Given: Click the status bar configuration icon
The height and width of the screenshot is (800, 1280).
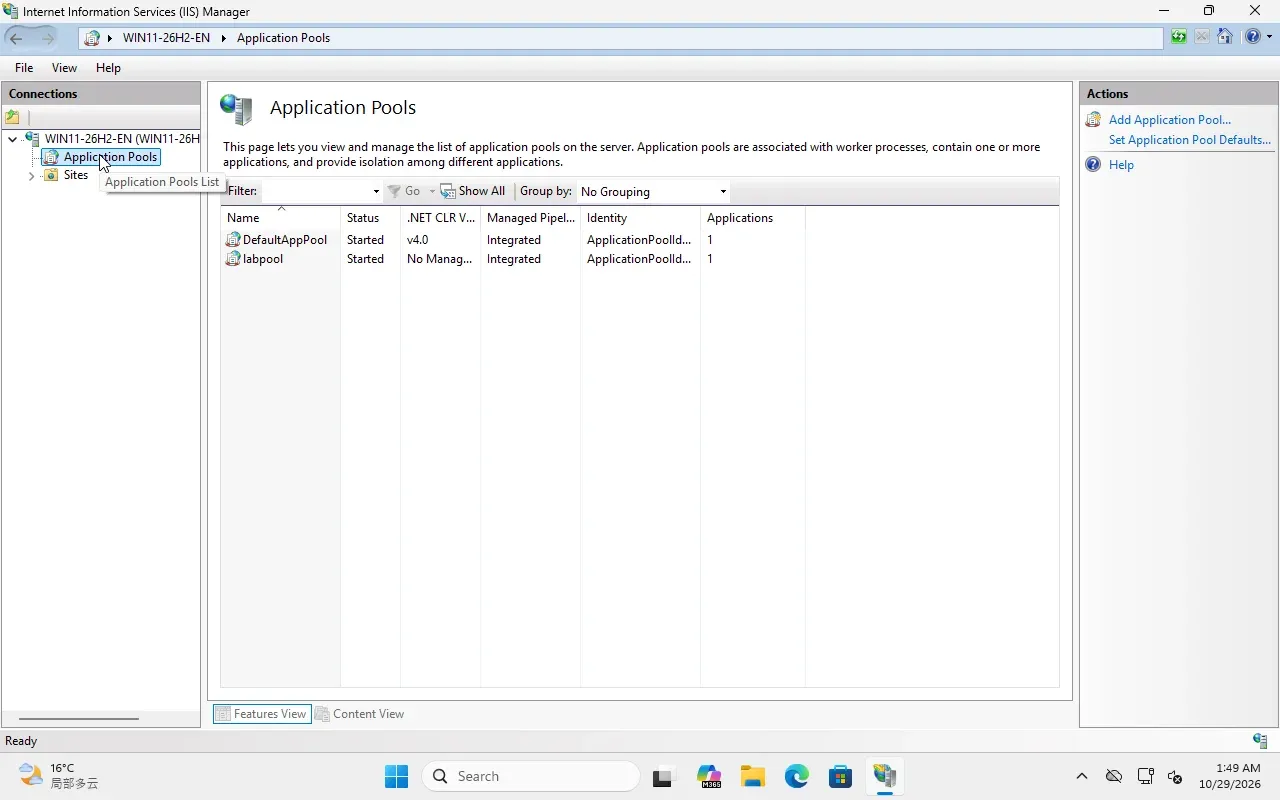Looking at the screenshot, I should point(1260,741).
